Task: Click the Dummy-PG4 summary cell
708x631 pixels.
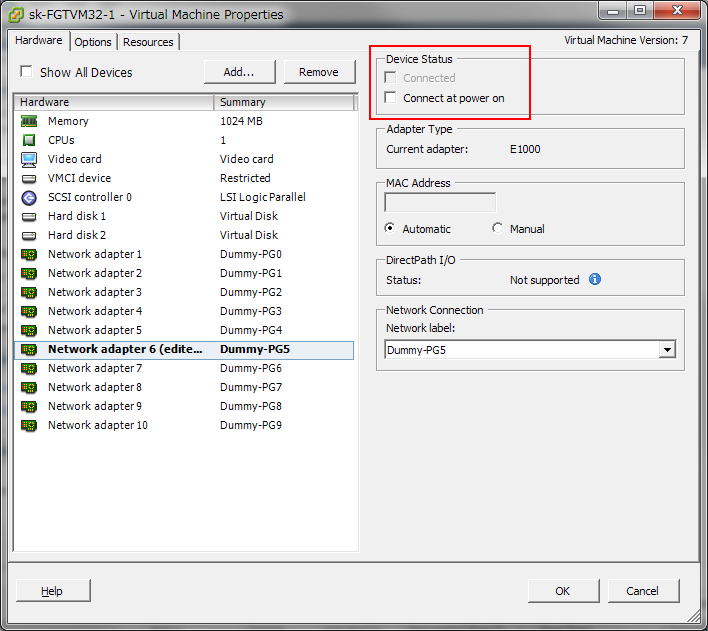Action: click(x=251, y=330)
